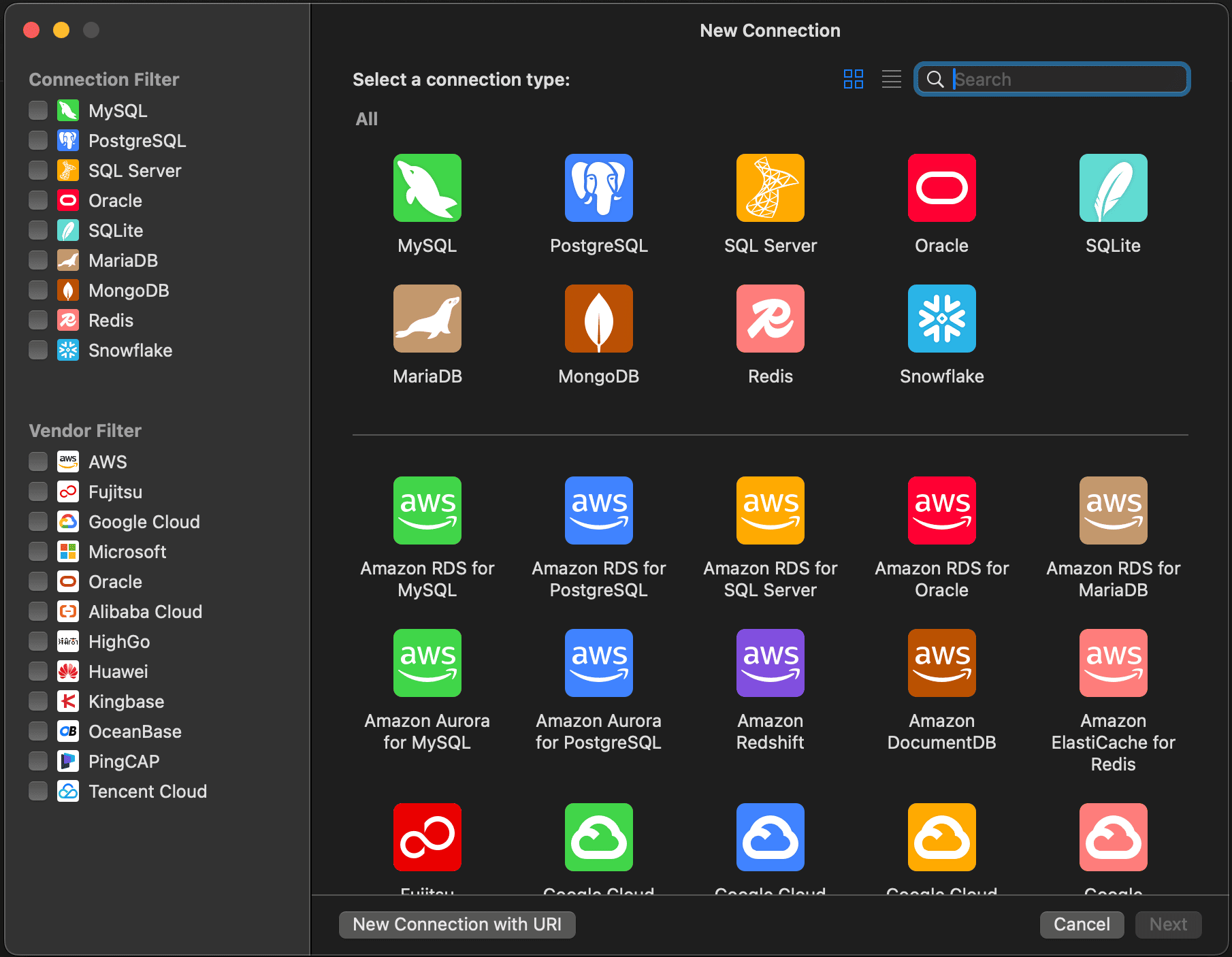Click the Next button
The image size is (1232, 957).
click(x=1168, y=924)
